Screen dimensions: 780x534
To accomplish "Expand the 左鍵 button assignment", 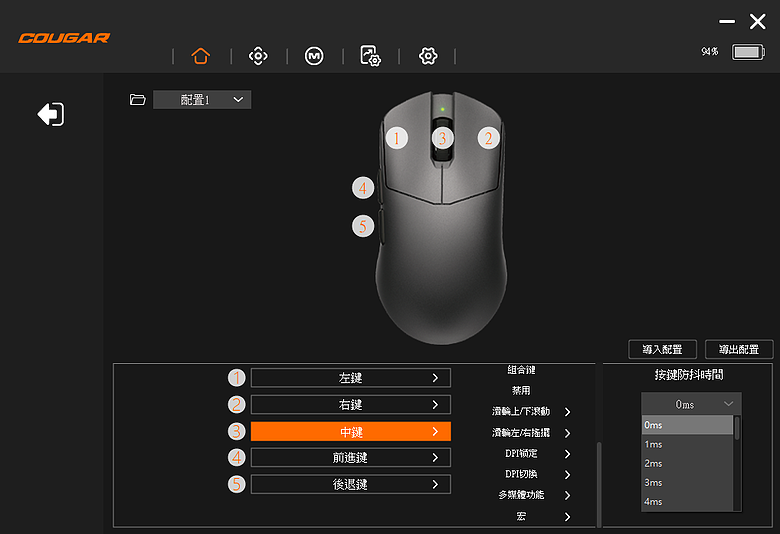I will pos(351,378).
